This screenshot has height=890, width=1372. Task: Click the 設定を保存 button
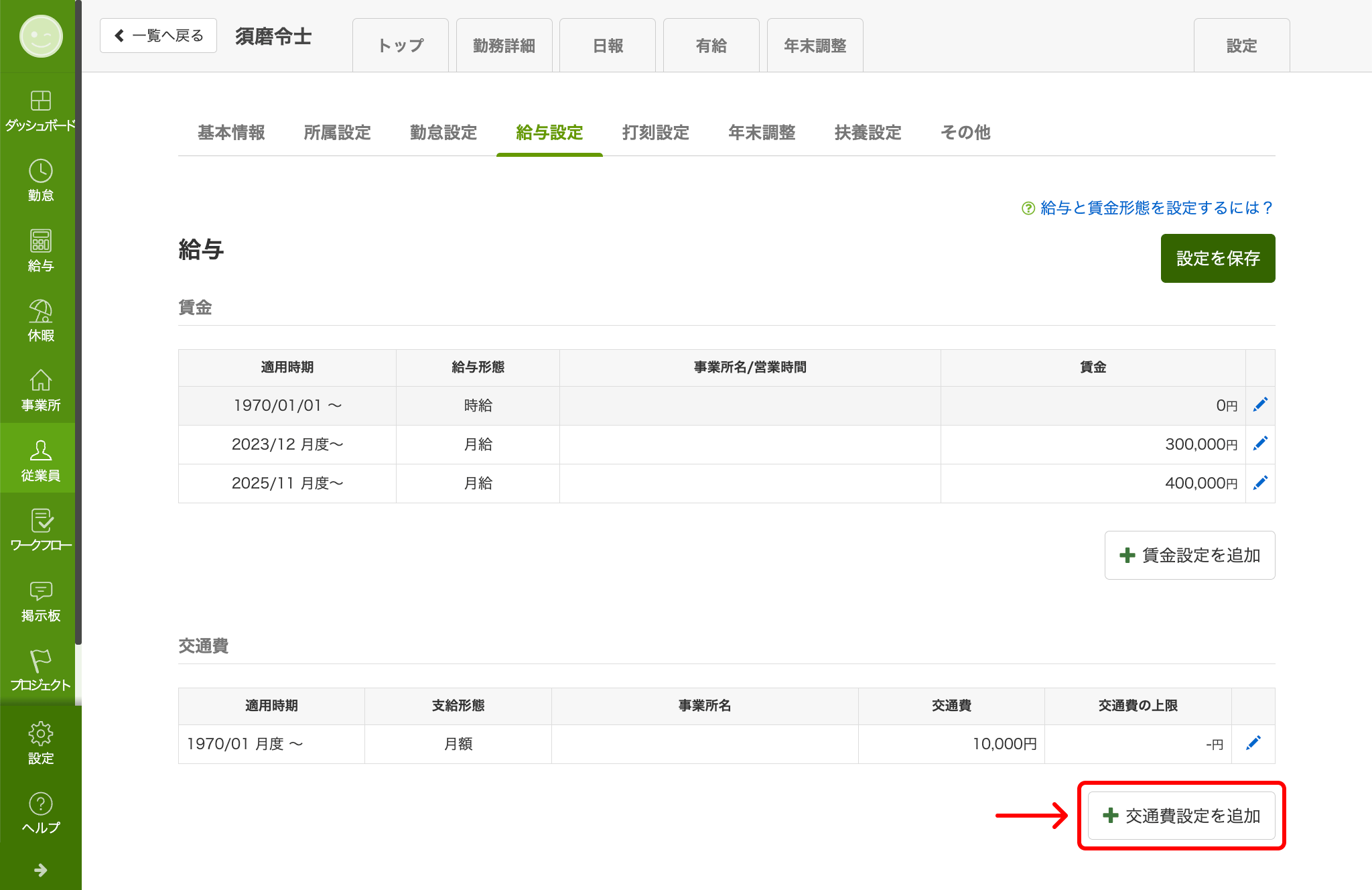click(x=1218, y=258)
